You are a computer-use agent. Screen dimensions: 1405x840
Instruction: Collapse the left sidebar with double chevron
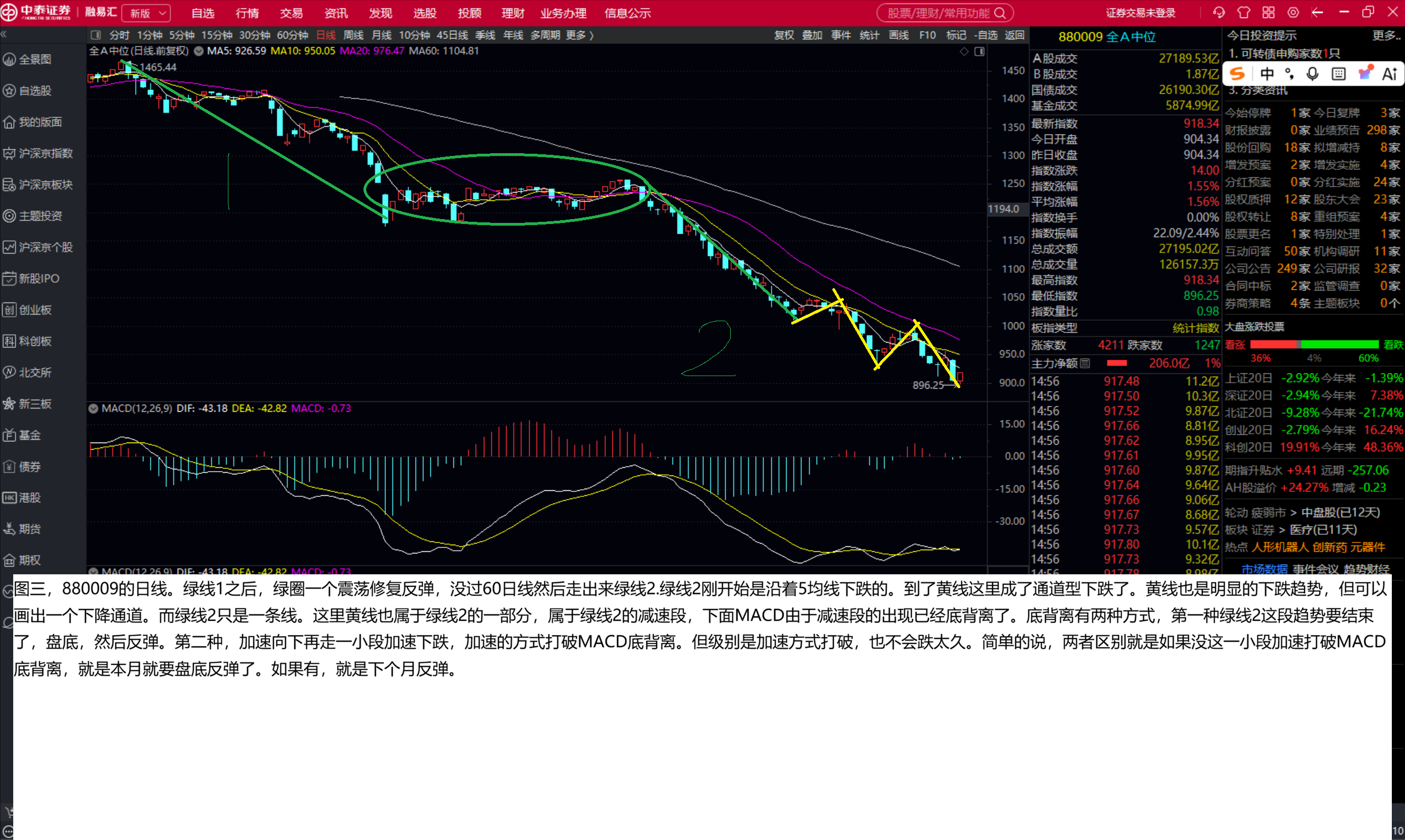coord(4,35)
